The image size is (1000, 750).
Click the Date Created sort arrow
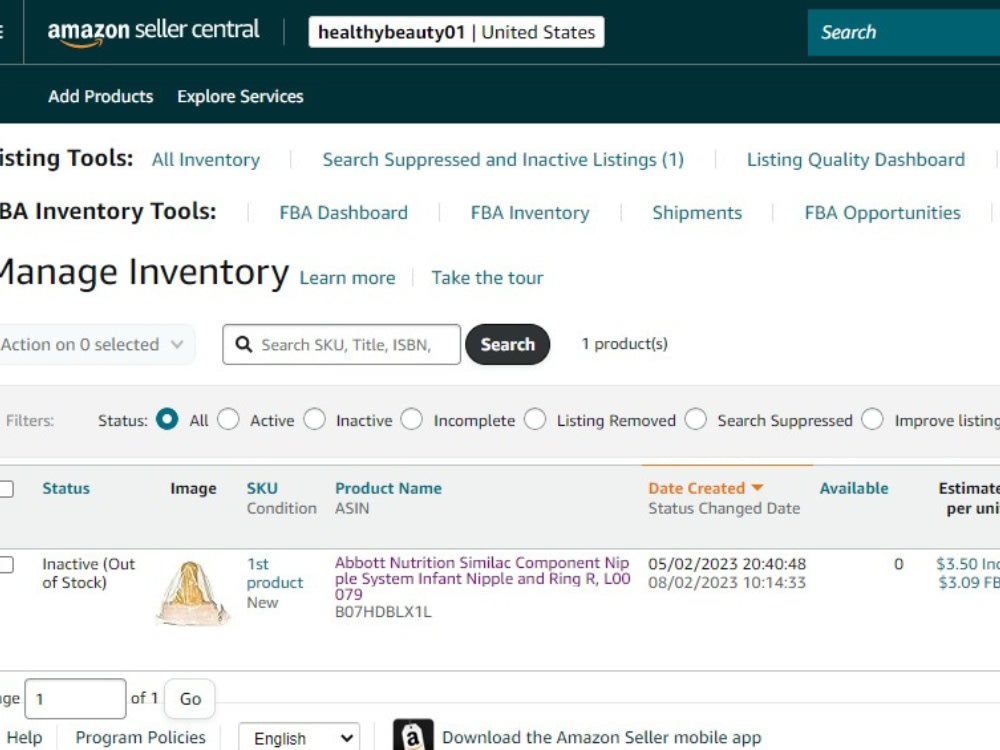coord(757,488)
